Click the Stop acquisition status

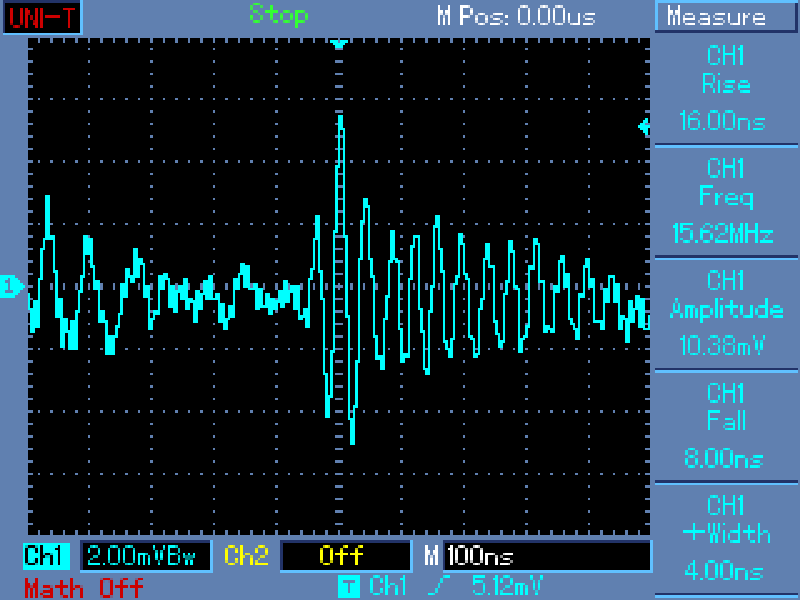[279, 14]
